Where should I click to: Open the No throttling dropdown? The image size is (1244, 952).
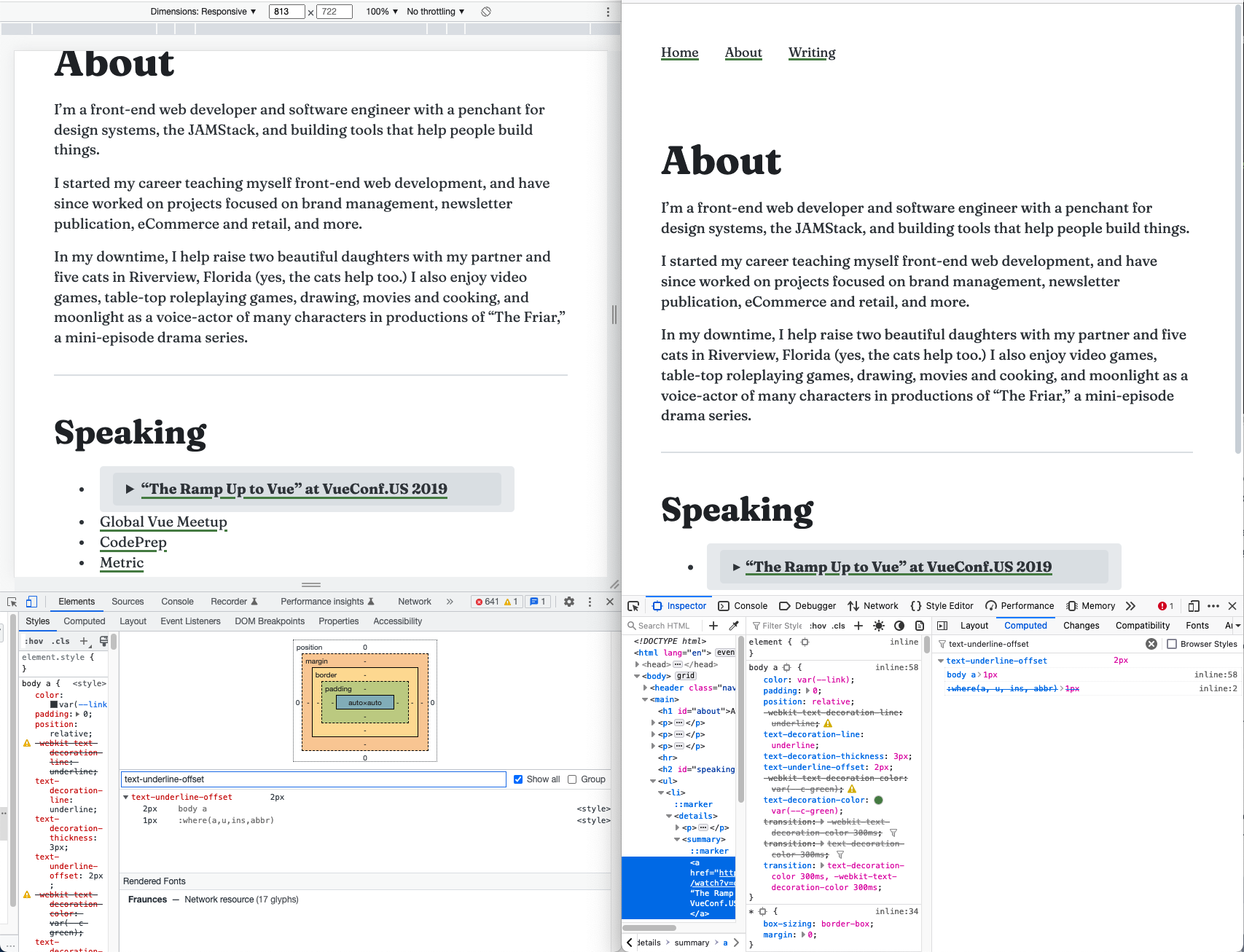[434, 11]
